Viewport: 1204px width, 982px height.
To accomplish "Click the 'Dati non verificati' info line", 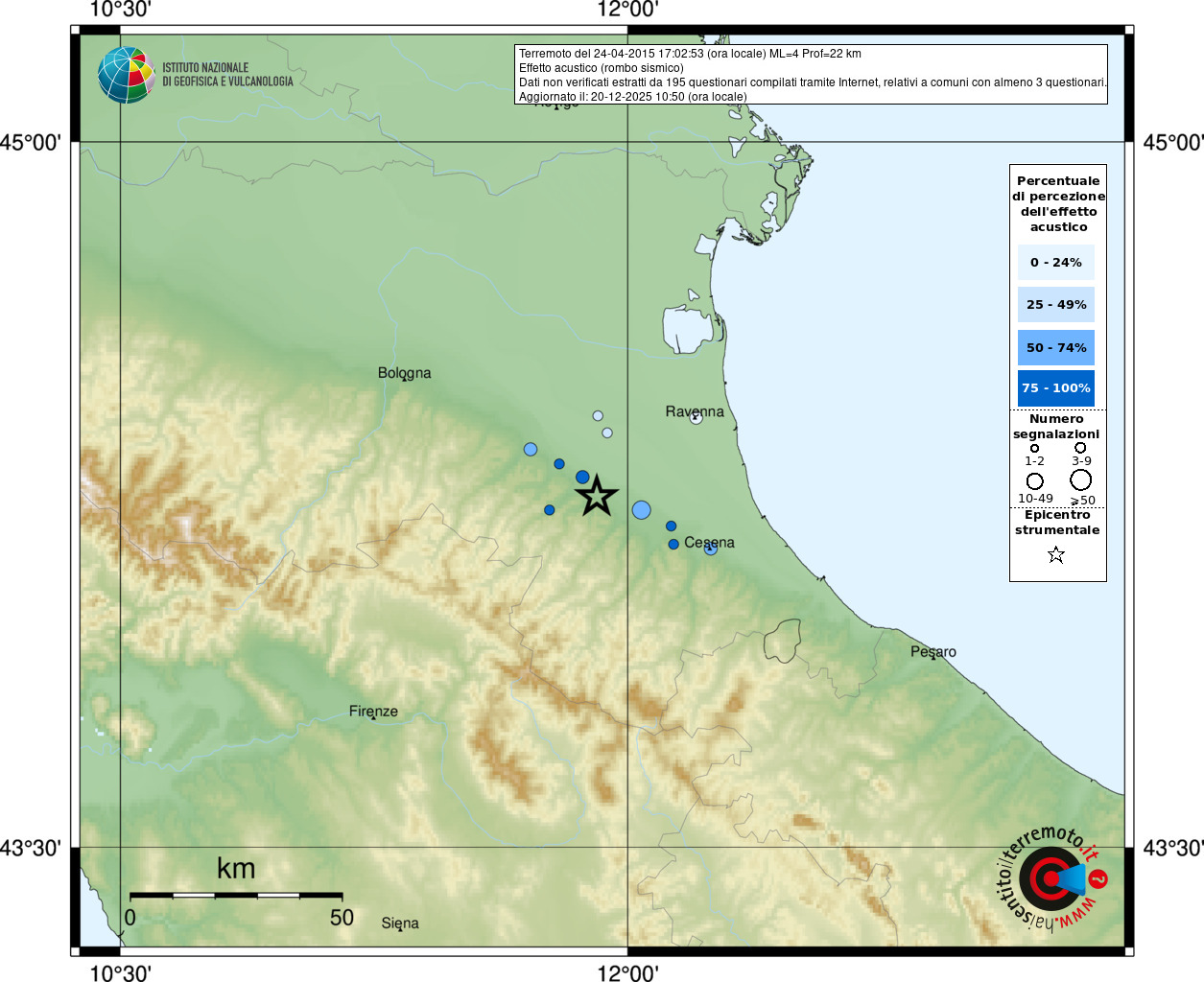I will click(813, 82).
